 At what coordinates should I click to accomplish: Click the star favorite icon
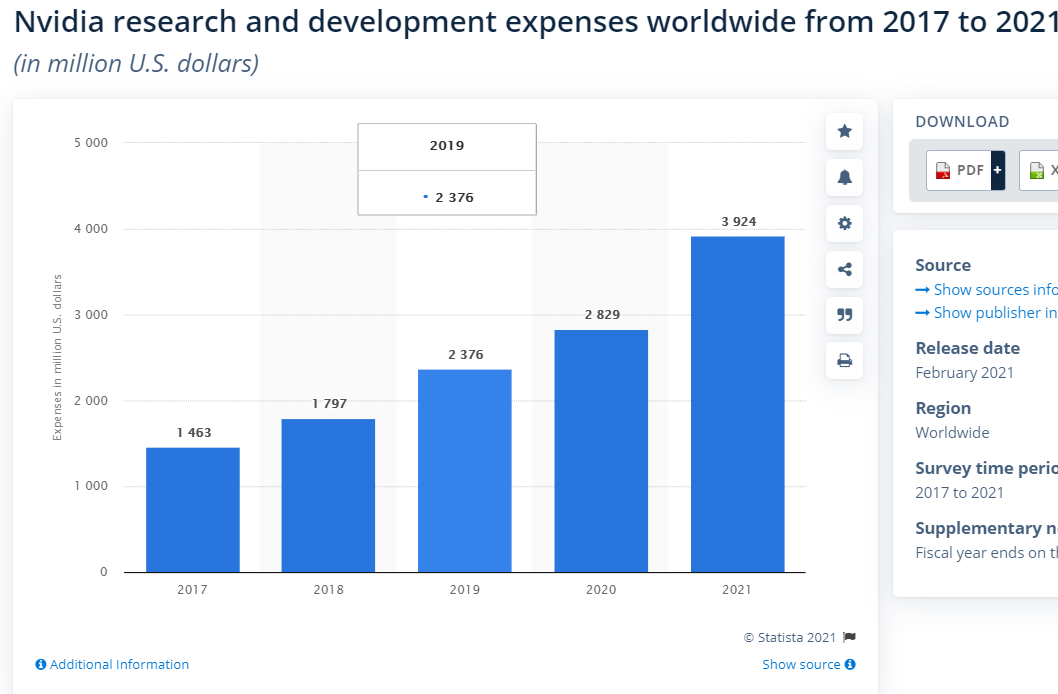[844, 131]
